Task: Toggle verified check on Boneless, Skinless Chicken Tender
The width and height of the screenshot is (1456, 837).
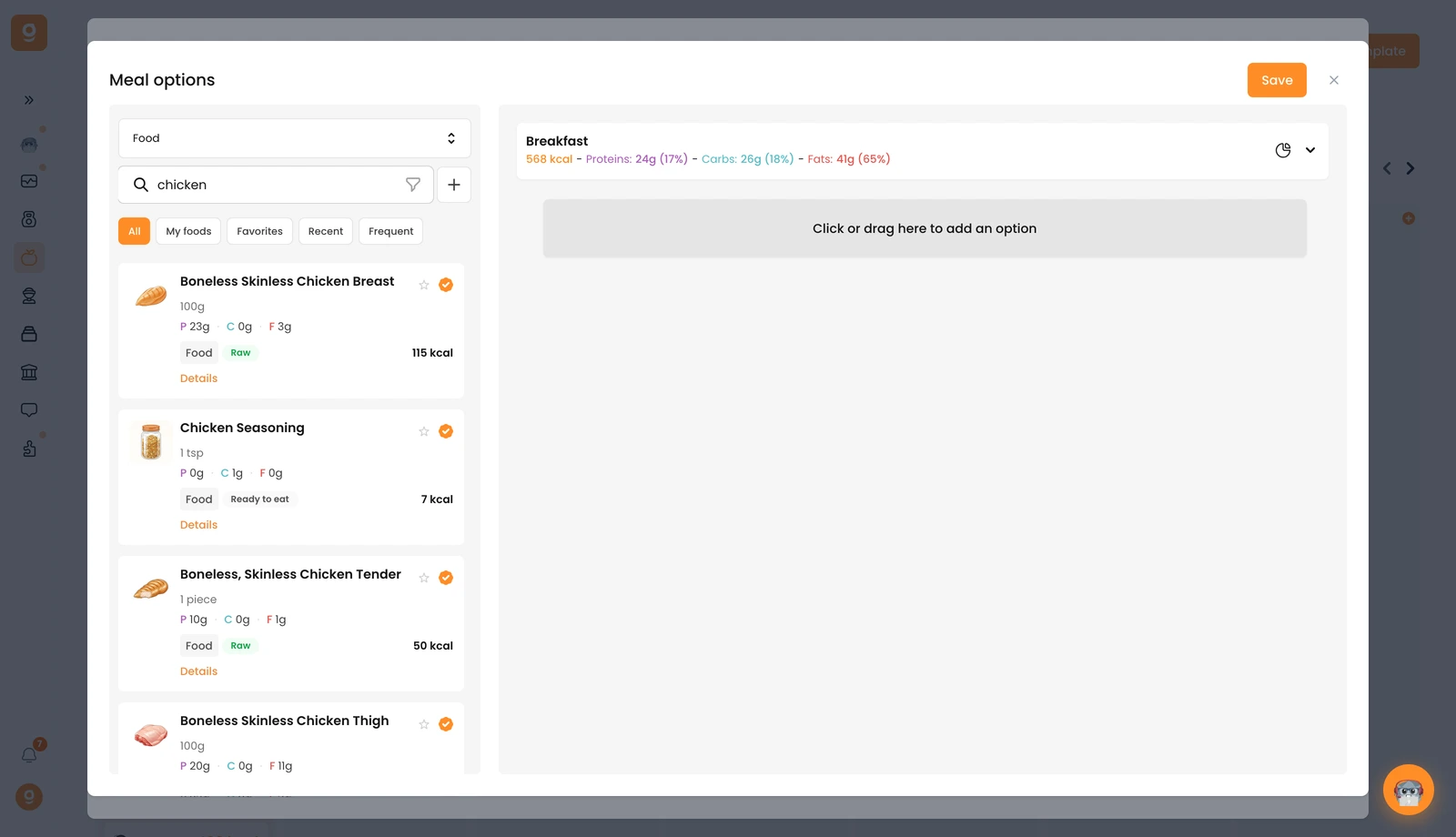Action: 446,578
